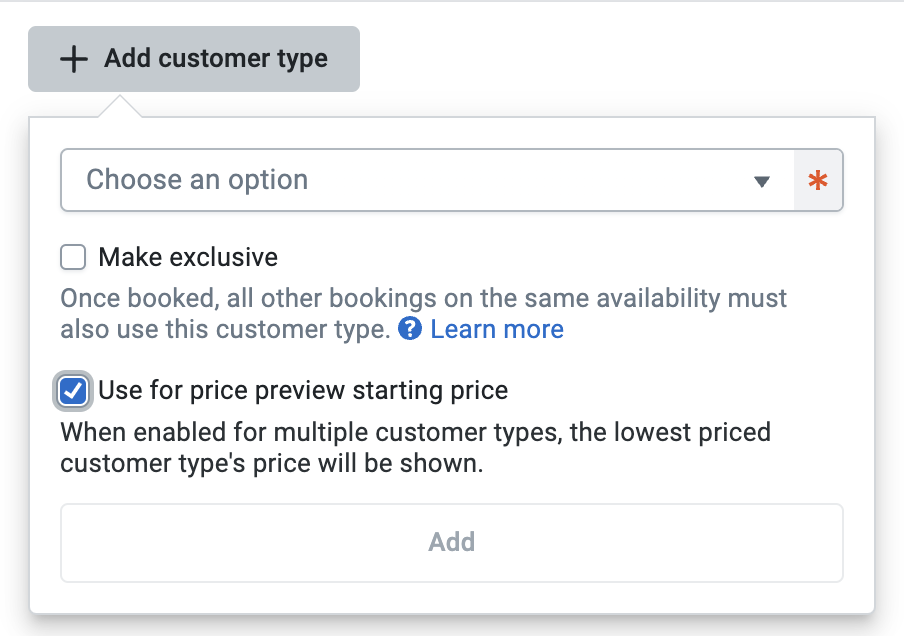Viewport: 904px width, 636px height.
Task: Uncheck Use for price preview starting price
Action: pos(73,390)
